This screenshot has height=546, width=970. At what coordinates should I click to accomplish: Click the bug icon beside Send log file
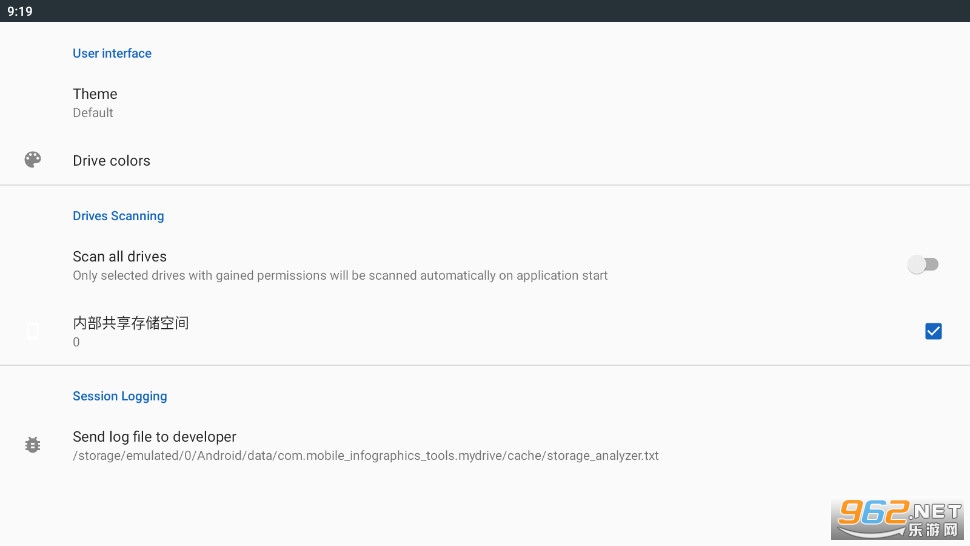coord(33,445)
